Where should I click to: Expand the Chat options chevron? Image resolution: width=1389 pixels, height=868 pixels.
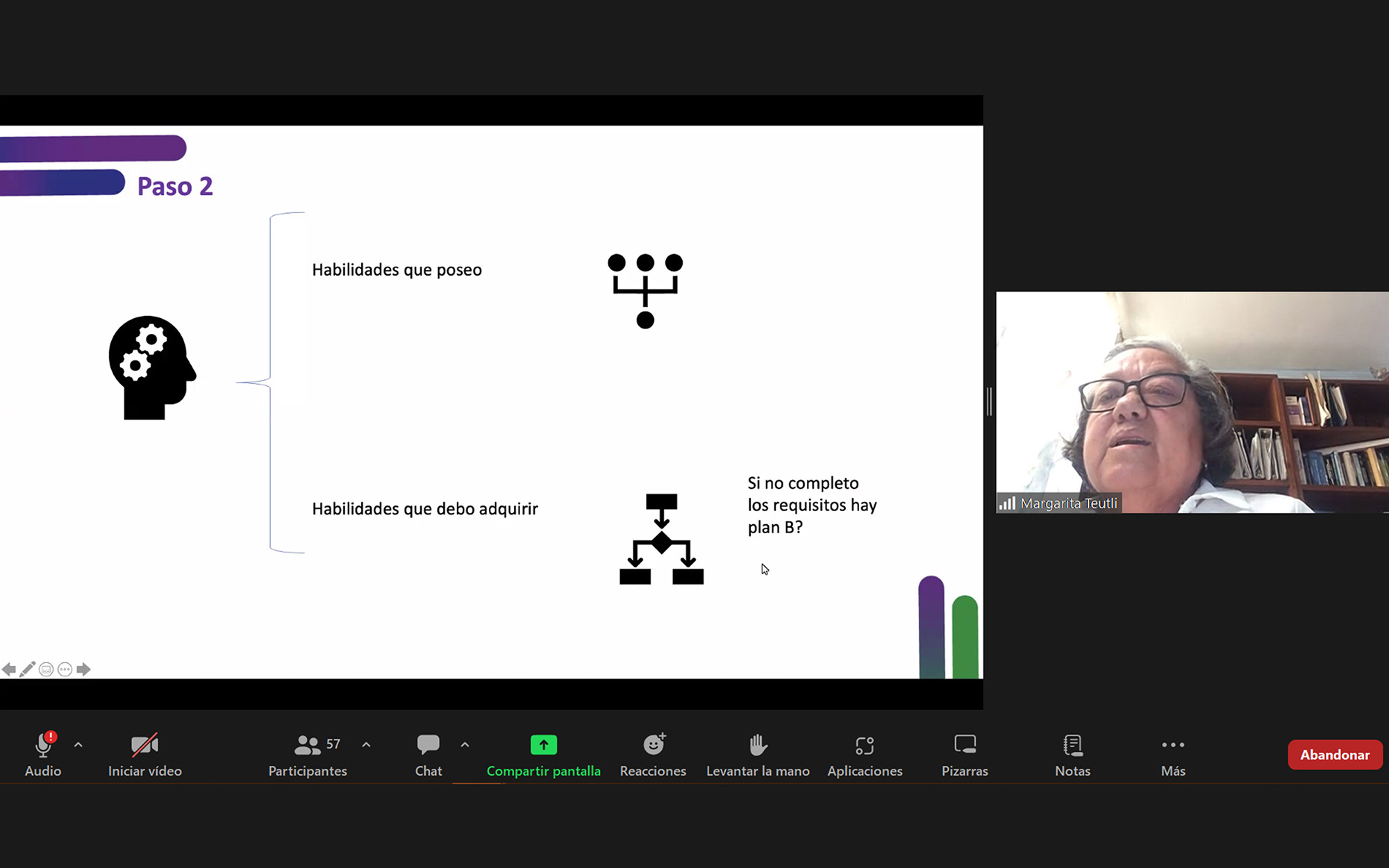pos(465,745)
